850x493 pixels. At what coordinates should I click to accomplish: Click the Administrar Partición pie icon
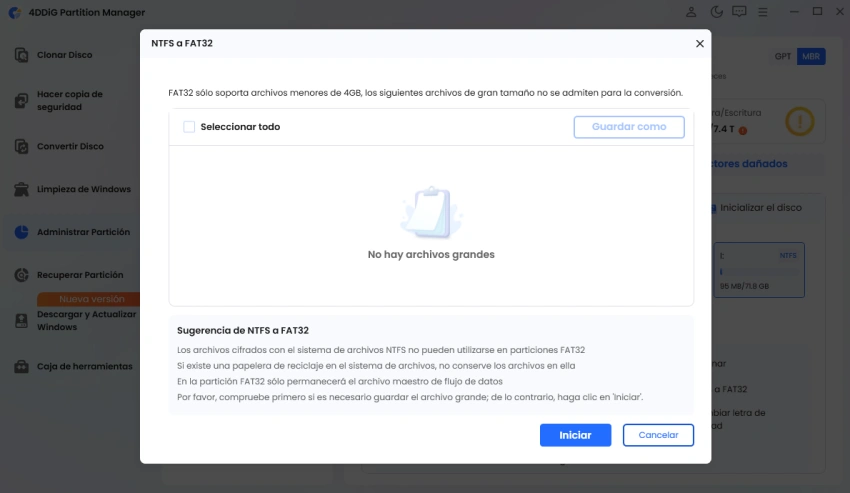[x=21, y=232]
